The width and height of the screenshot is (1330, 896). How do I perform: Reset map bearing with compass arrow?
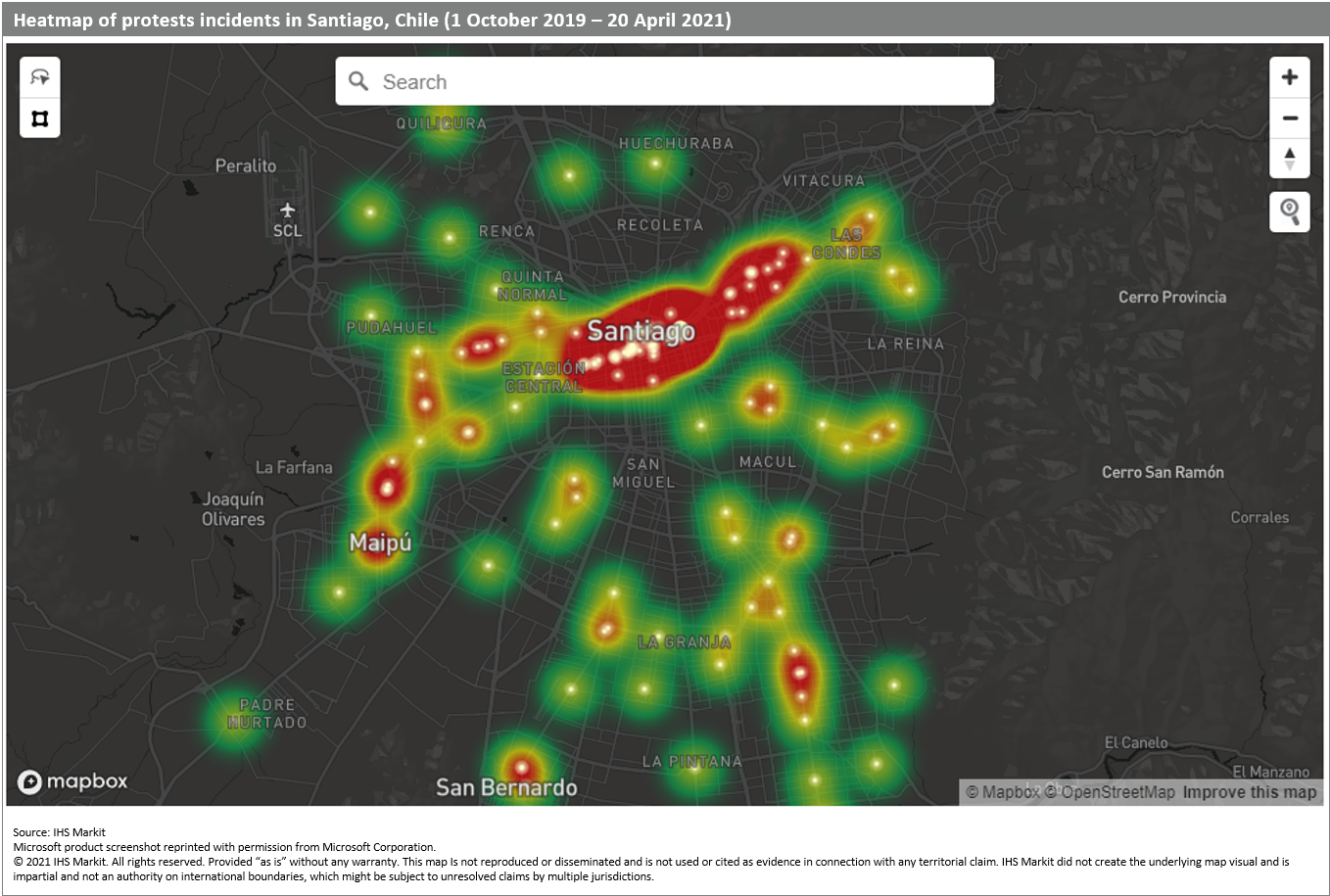pos(1290,159)
